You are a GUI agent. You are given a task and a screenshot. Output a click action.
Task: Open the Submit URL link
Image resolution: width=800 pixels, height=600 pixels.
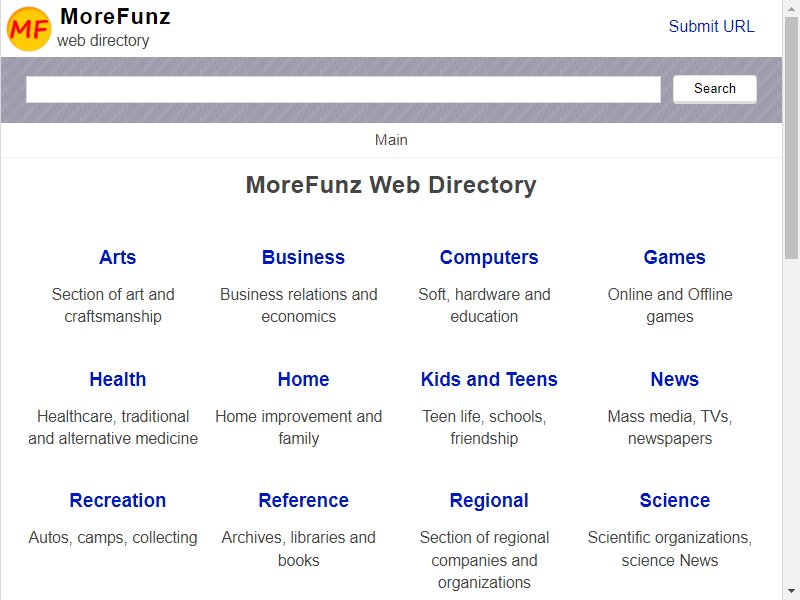coord(711,26)
